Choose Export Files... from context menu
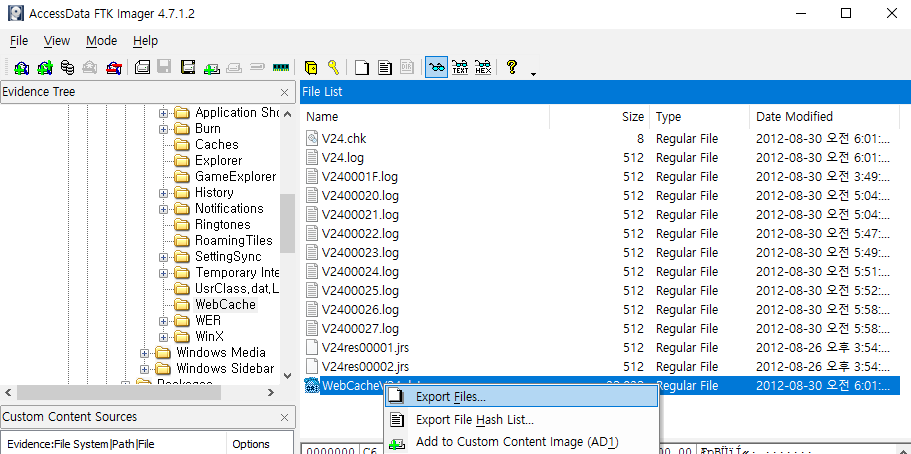Image resolution: width=911 pixels, height=454 pixels. pos(521,397)
